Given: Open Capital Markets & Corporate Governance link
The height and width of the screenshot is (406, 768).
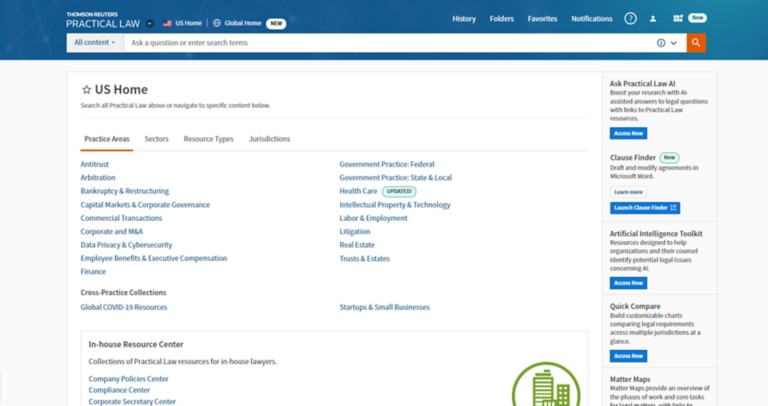Looking at the screenshot, I should (145, 205).
